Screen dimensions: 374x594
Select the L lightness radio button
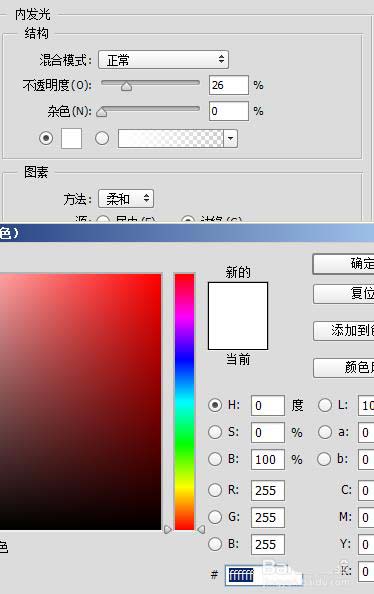click(x=325, y=405)
